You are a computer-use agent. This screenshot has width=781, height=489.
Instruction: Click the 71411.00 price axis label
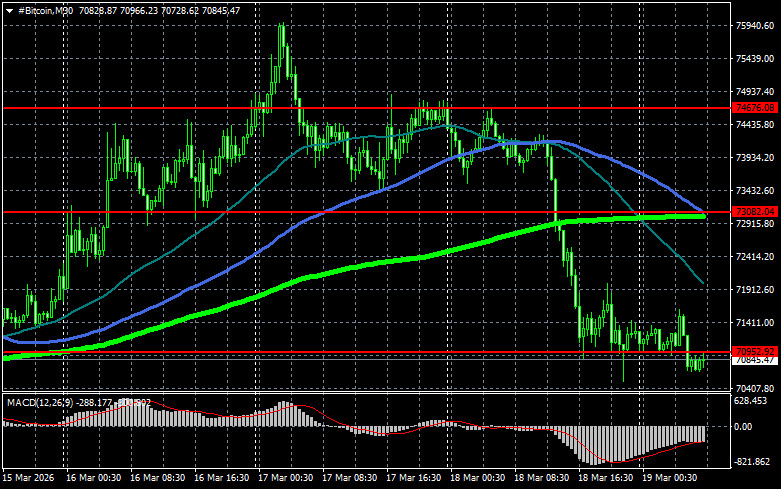[755, 323]
